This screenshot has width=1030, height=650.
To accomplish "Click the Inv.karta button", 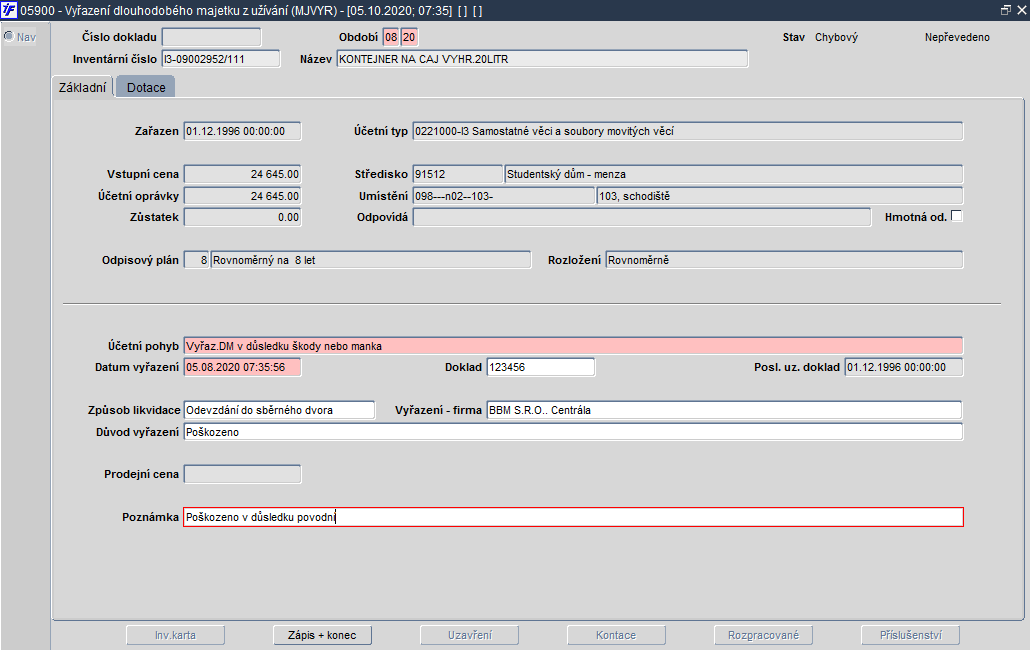I will (x=175, y=635).
